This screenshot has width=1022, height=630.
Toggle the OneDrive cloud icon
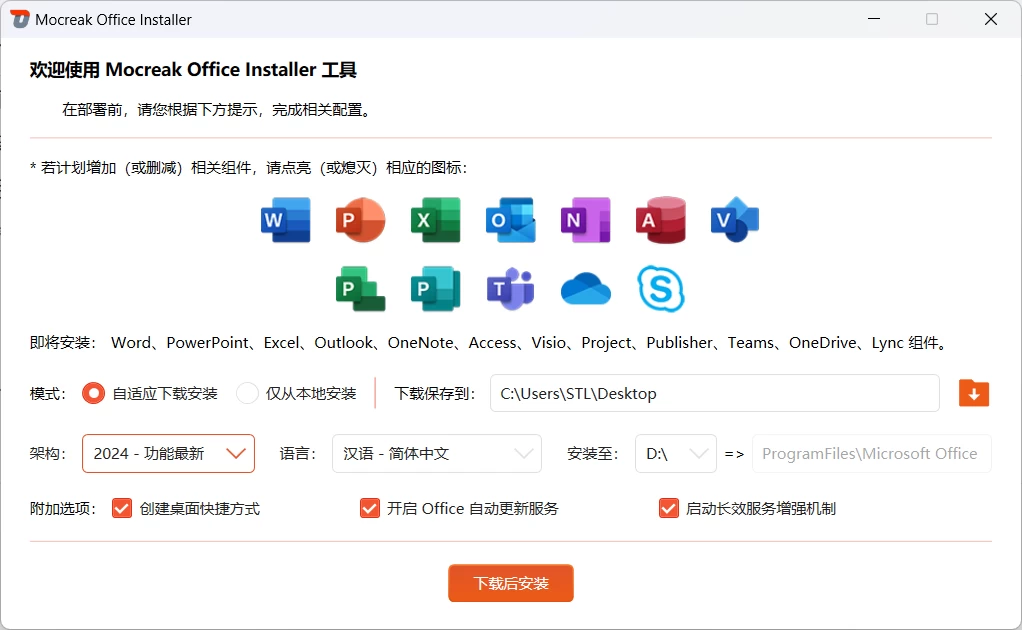[x=585, y=289]
